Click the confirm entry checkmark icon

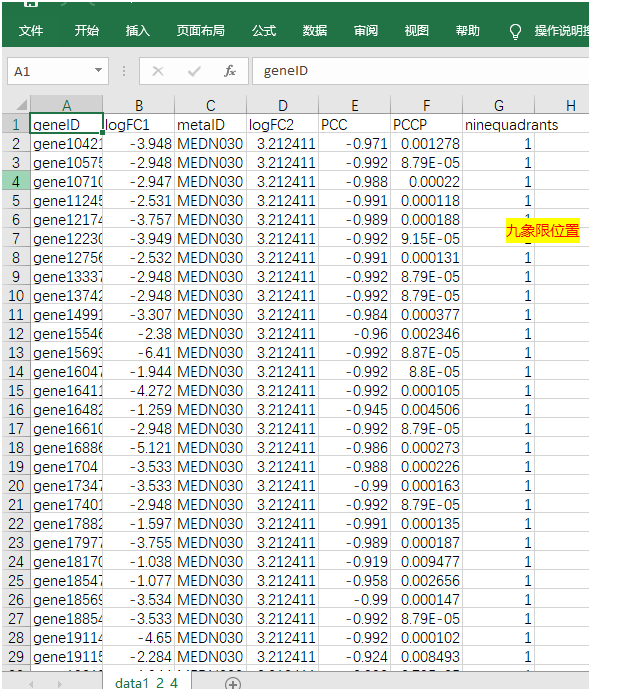pyautogui.click(x=194, y=71)
